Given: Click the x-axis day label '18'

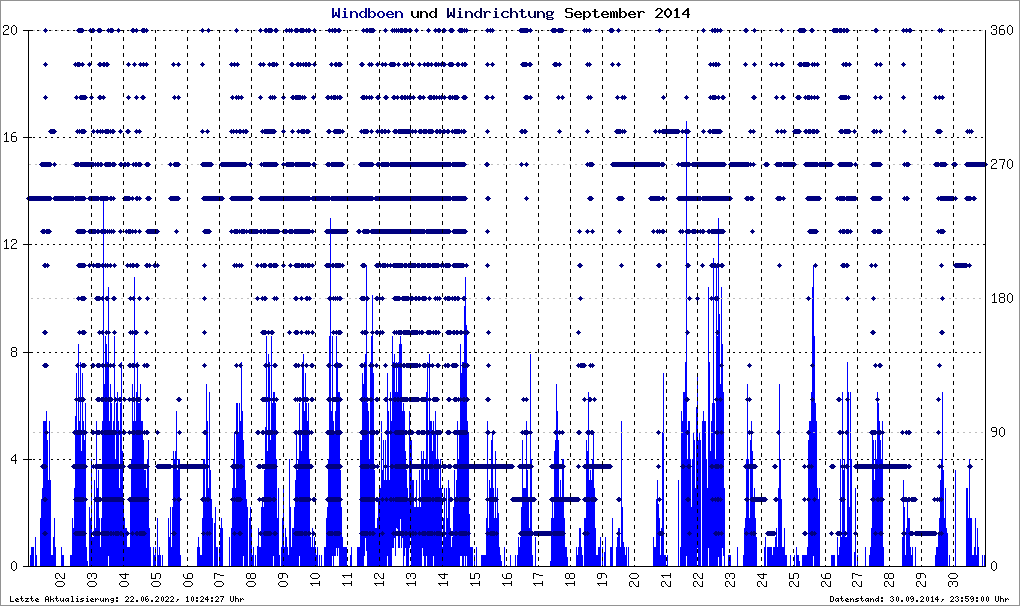Looking at the screenshot, I should pyautogui.click(x=570, y=579).
